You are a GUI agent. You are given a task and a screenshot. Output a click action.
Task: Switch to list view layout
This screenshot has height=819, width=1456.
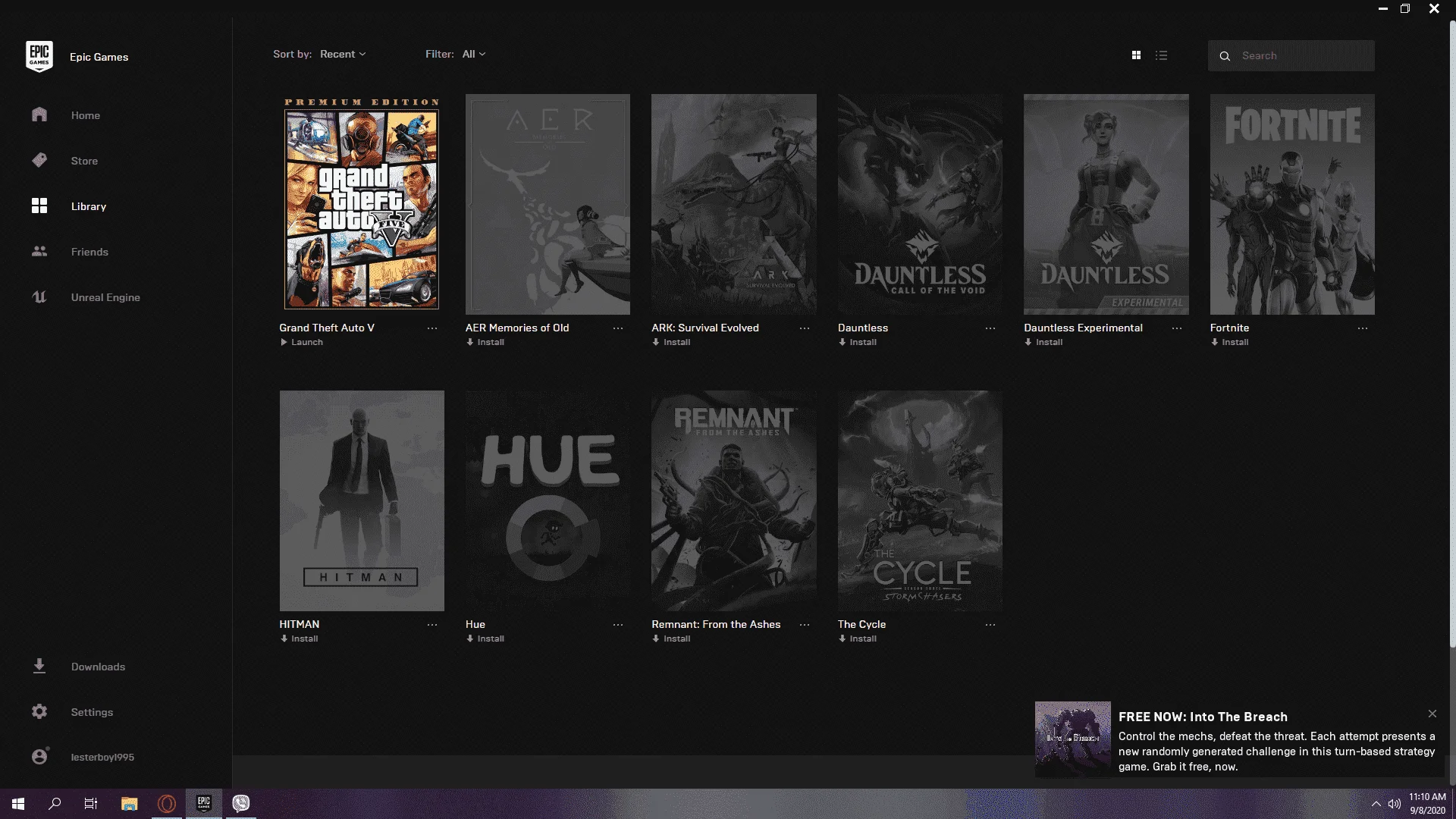[1161, 55]
